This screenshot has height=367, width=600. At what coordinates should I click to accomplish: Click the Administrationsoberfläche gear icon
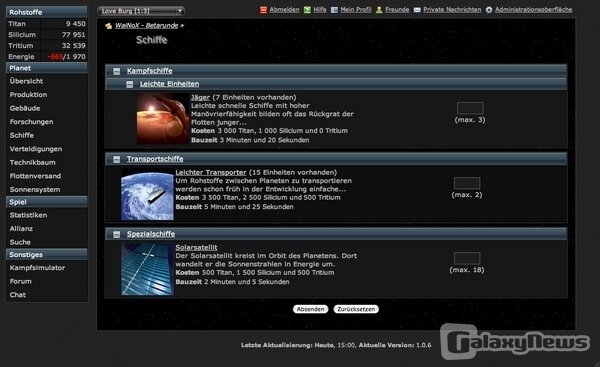tap(489, 10)
